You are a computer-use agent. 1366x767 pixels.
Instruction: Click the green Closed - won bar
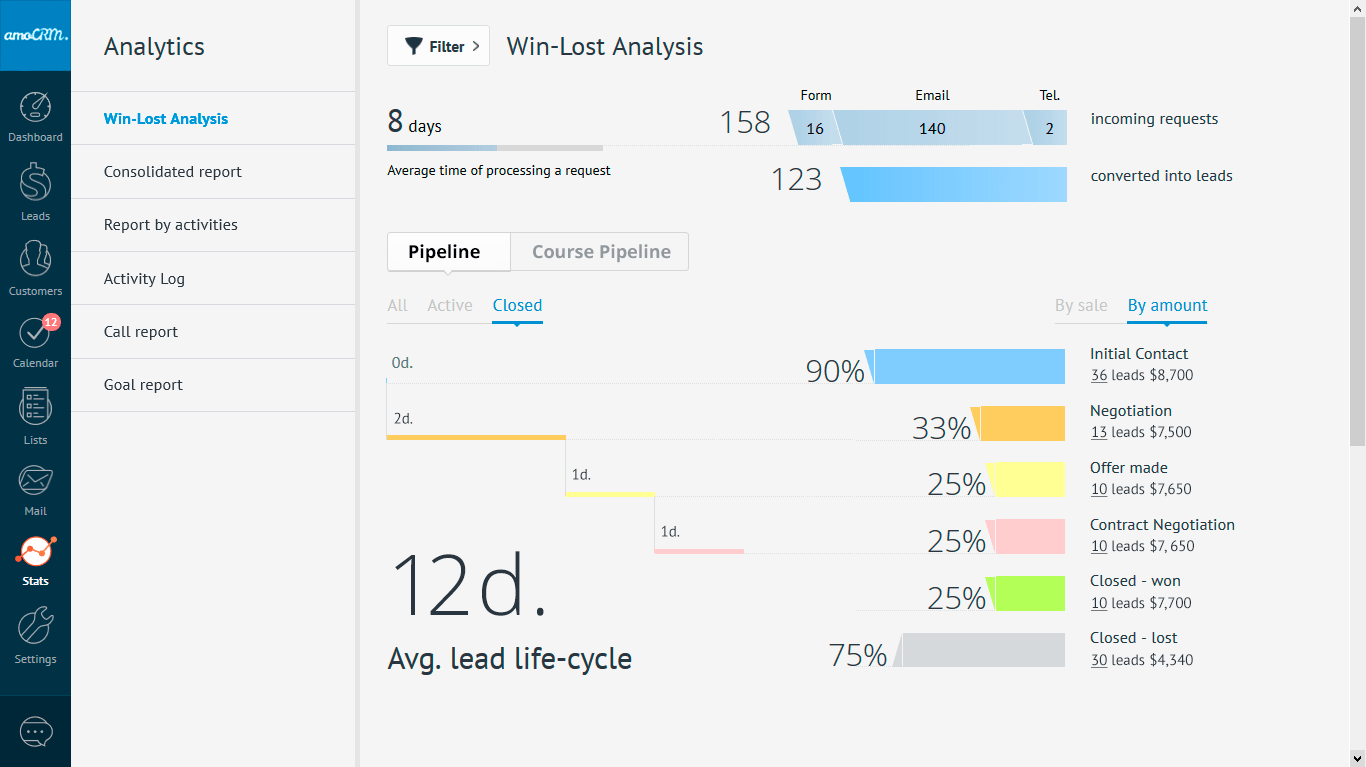click(1030, 594)
